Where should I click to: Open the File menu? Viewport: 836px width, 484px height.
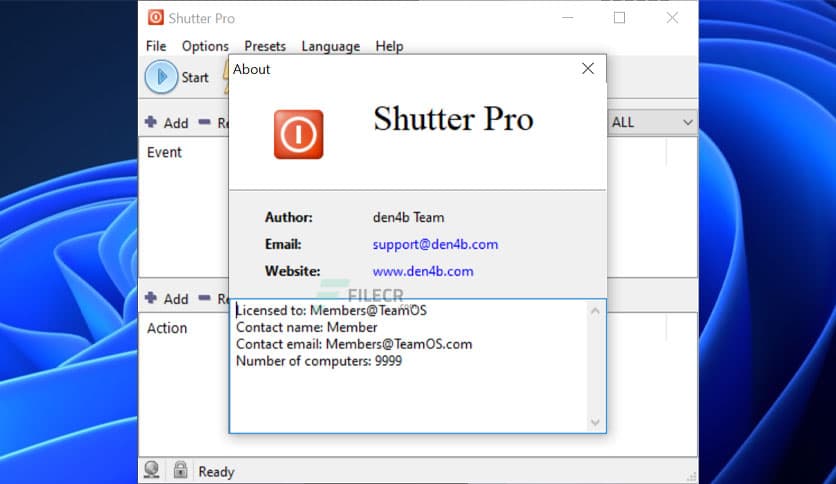tap(156, 46)
